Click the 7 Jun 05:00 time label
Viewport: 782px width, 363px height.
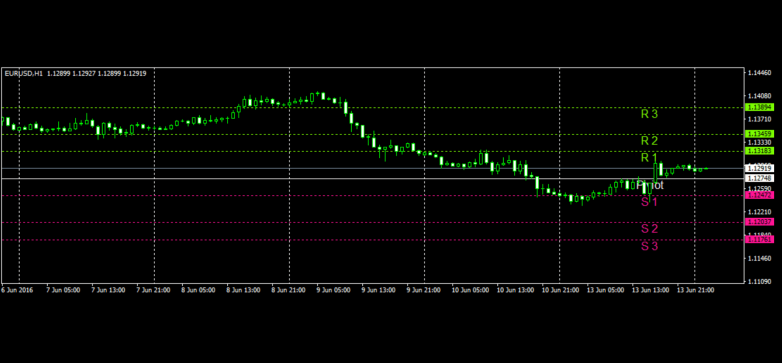[x=63, y=290]
